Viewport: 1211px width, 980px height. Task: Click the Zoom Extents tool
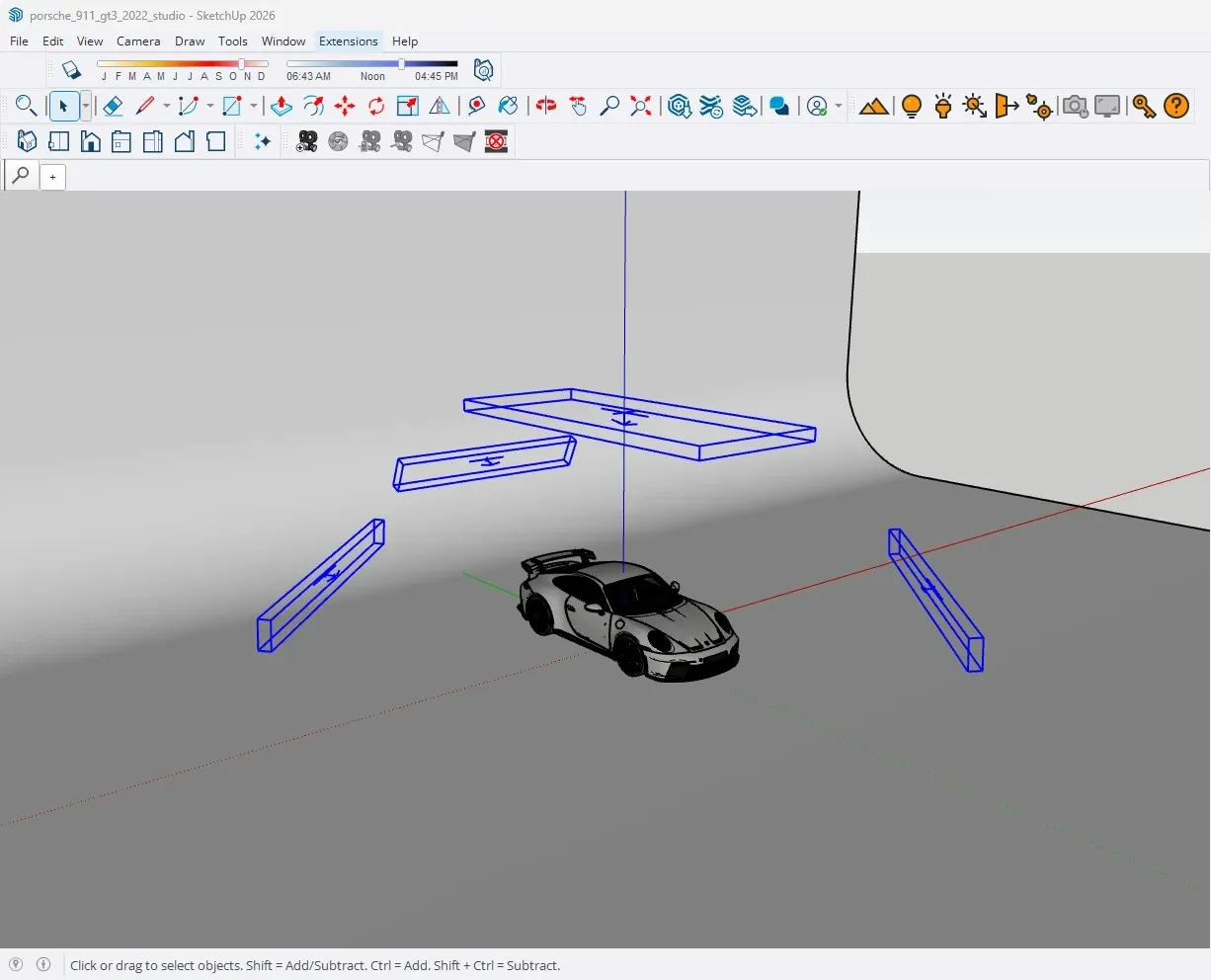click(641, 106)
